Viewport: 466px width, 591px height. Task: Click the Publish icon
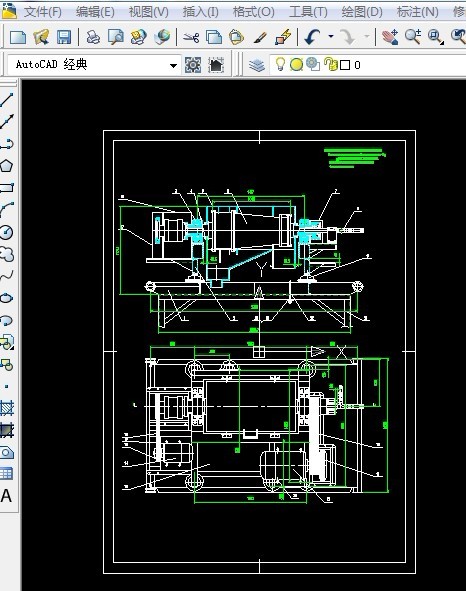[139, 37]
